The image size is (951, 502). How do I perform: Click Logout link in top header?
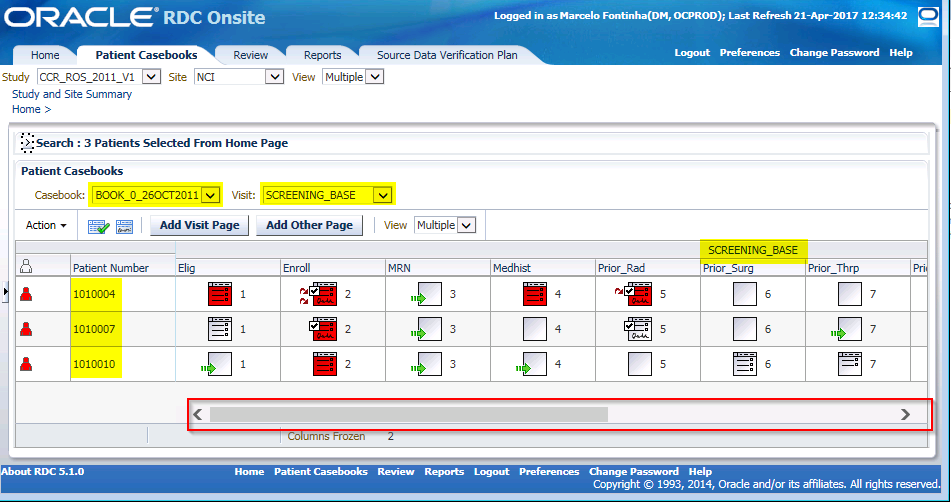[x=692, y=53]
